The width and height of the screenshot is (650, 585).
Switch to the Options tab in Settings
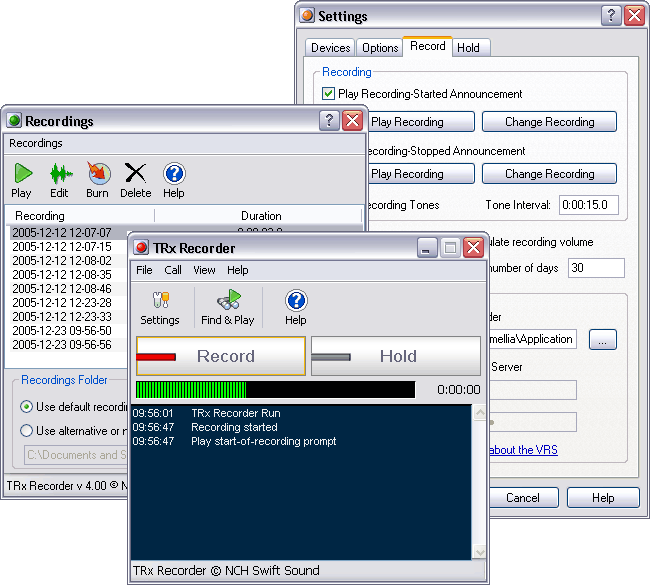click(x=380, y=48)
